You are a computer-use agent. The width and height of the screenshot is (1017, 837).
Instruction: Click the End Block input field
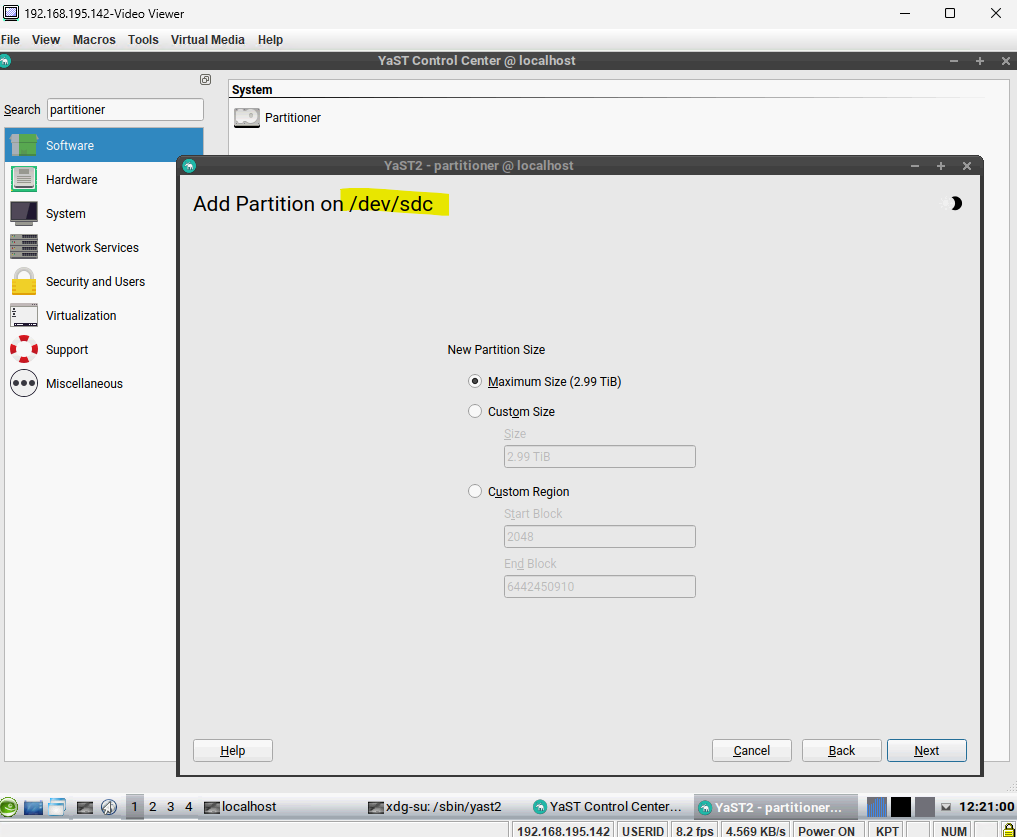tap(600, 587)
